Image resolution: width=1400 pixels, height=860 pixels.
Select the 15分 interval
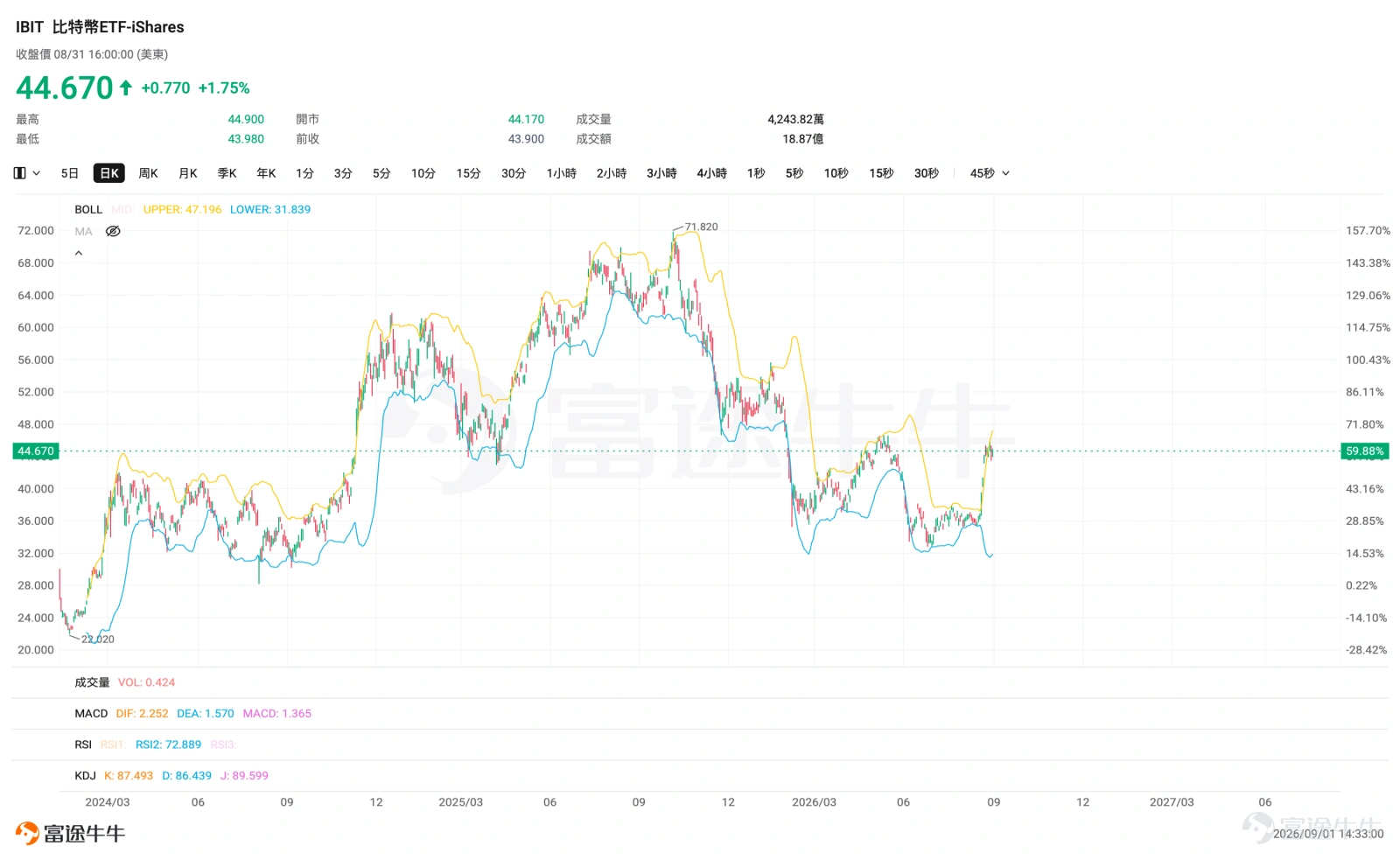(469, 173)
